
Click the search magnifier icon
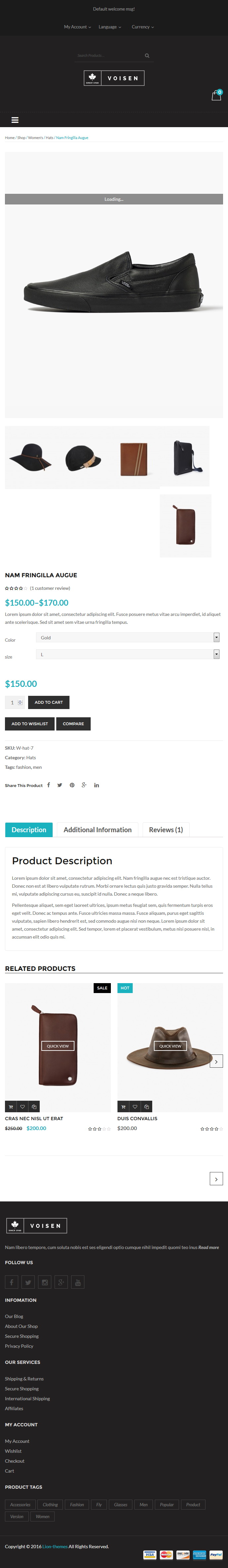click(x=147, y=55)
